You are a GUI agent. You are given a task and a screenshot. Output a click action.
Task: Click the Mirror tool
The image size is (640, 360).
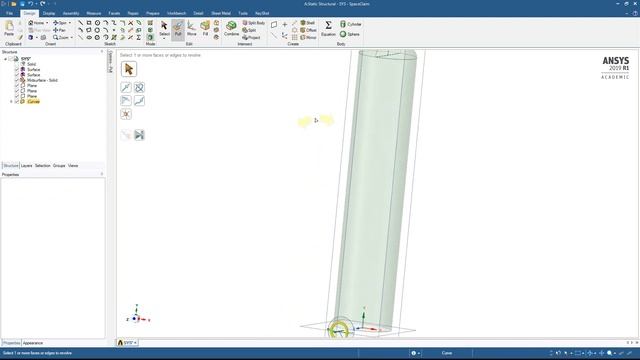click(x=309, y=38)
